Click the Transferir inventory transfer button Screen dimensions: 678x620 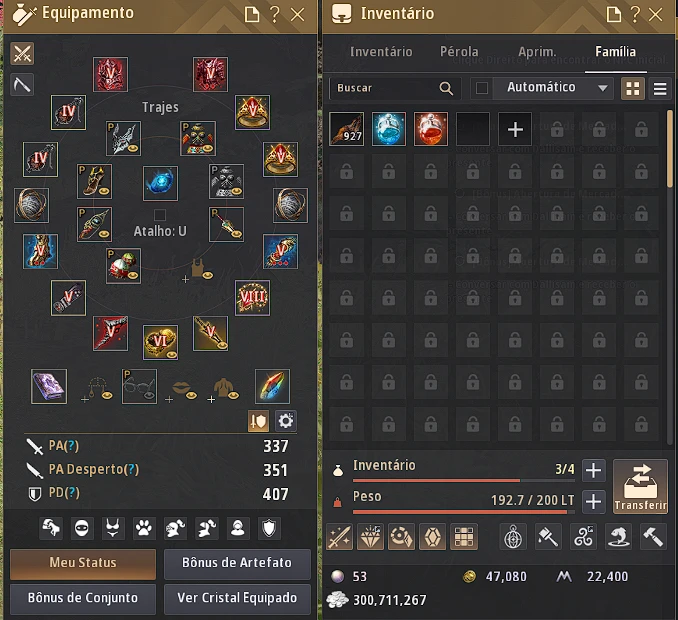(640, 486)
